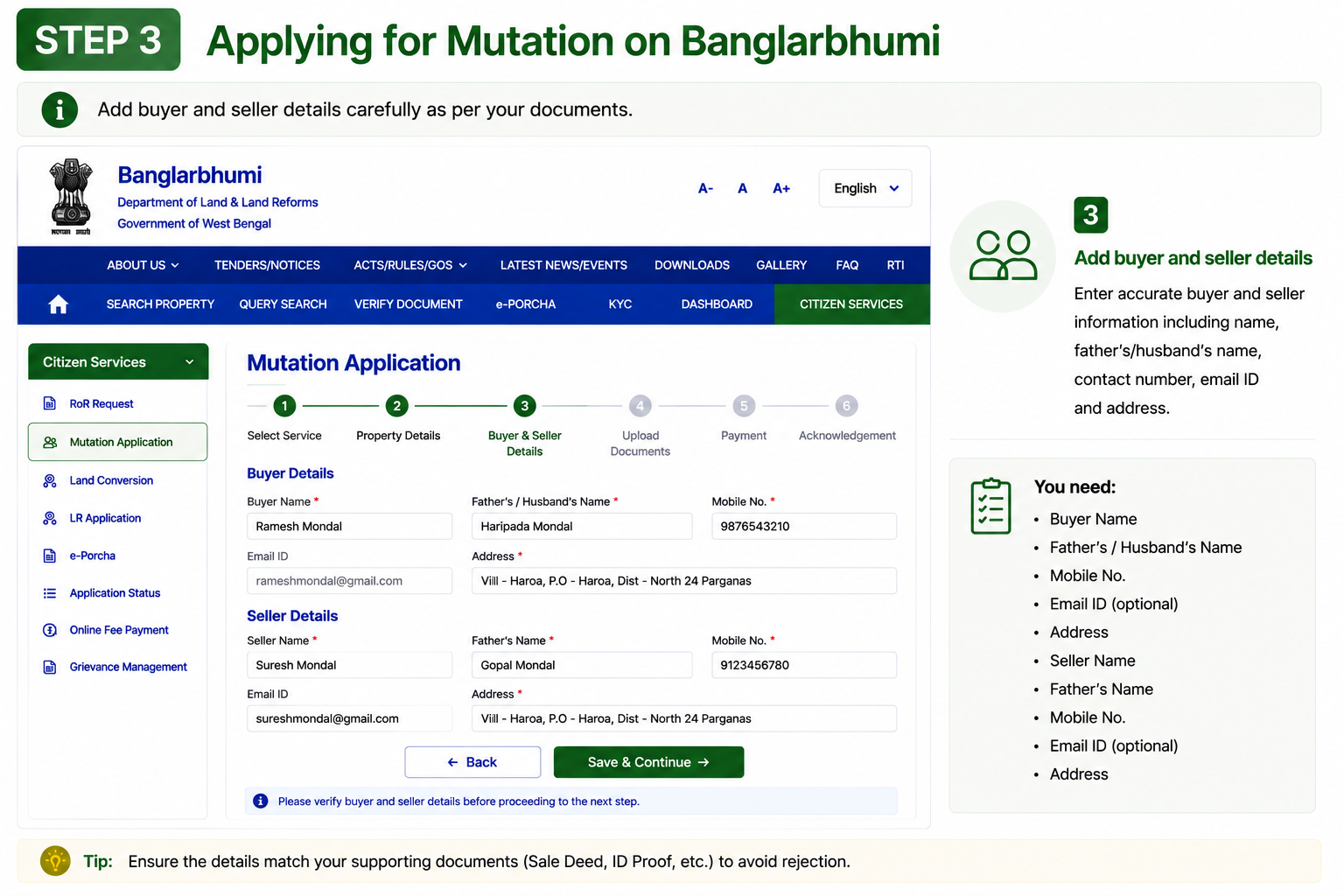
Task: Click step 6 Acknowledgement circle
Action: [x=846, y=406]
